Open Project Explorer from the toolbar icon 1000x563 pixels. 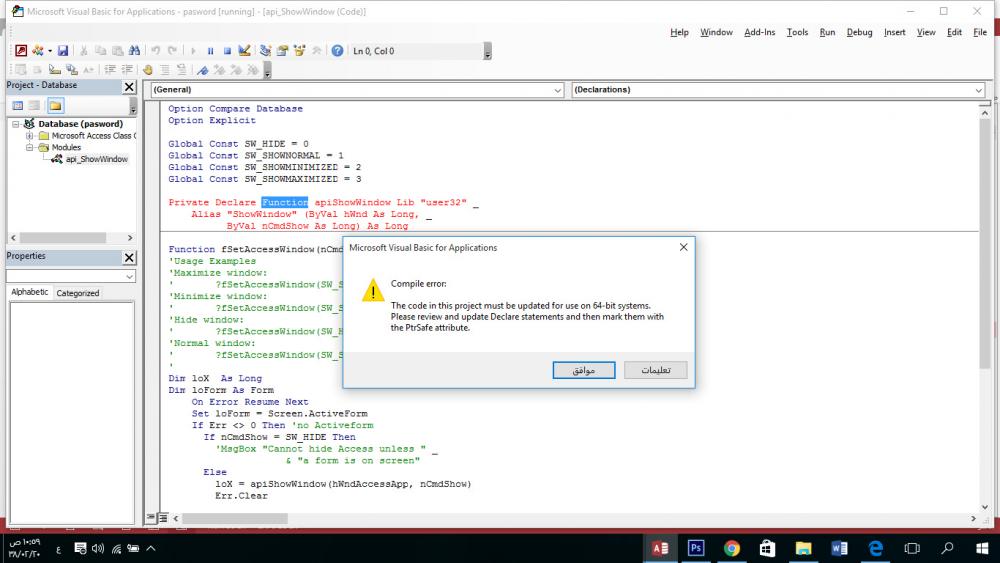265,50
